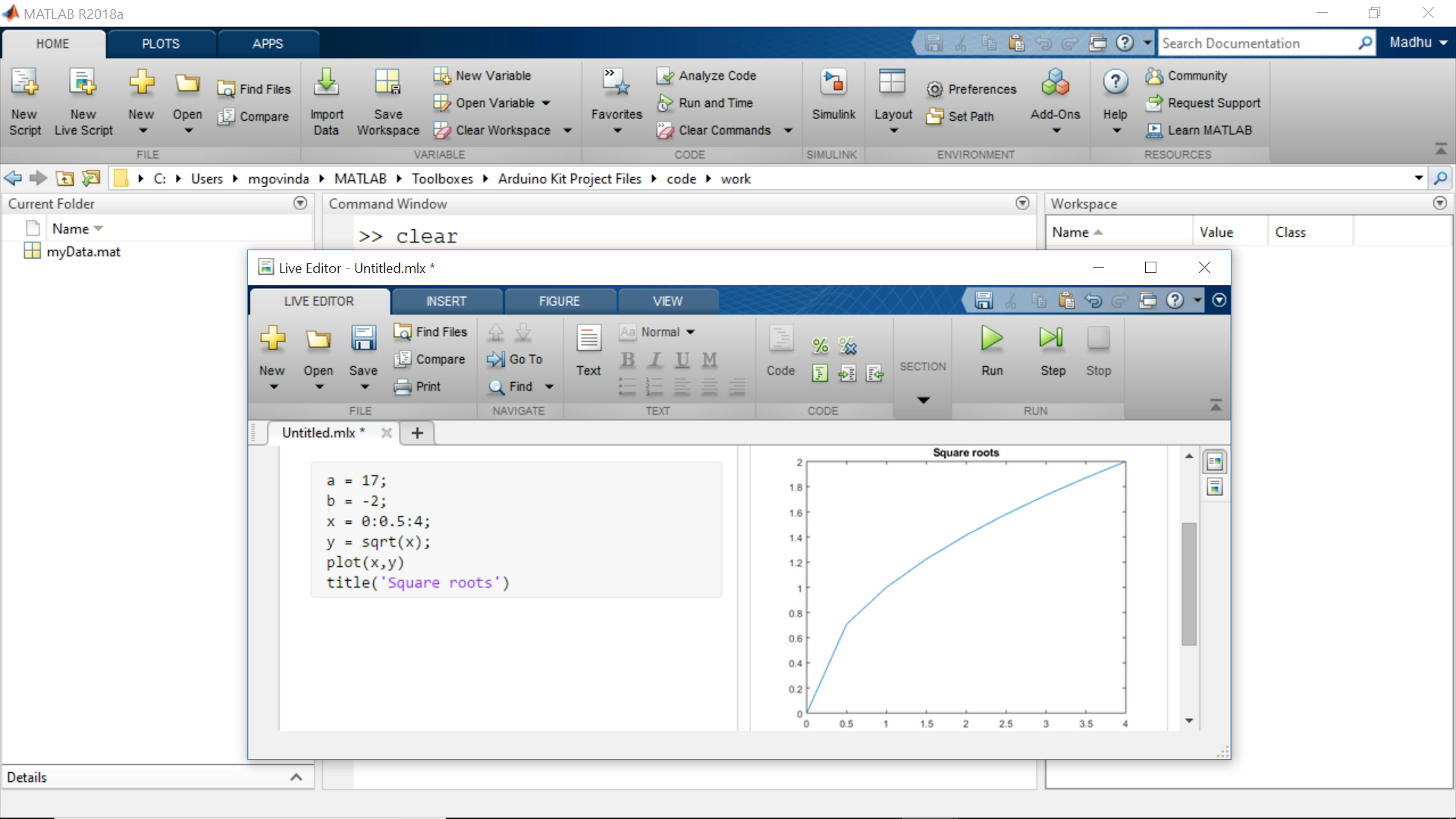
Task: Toggle bulleted list in Live Editor
Action: coord(627,387)
